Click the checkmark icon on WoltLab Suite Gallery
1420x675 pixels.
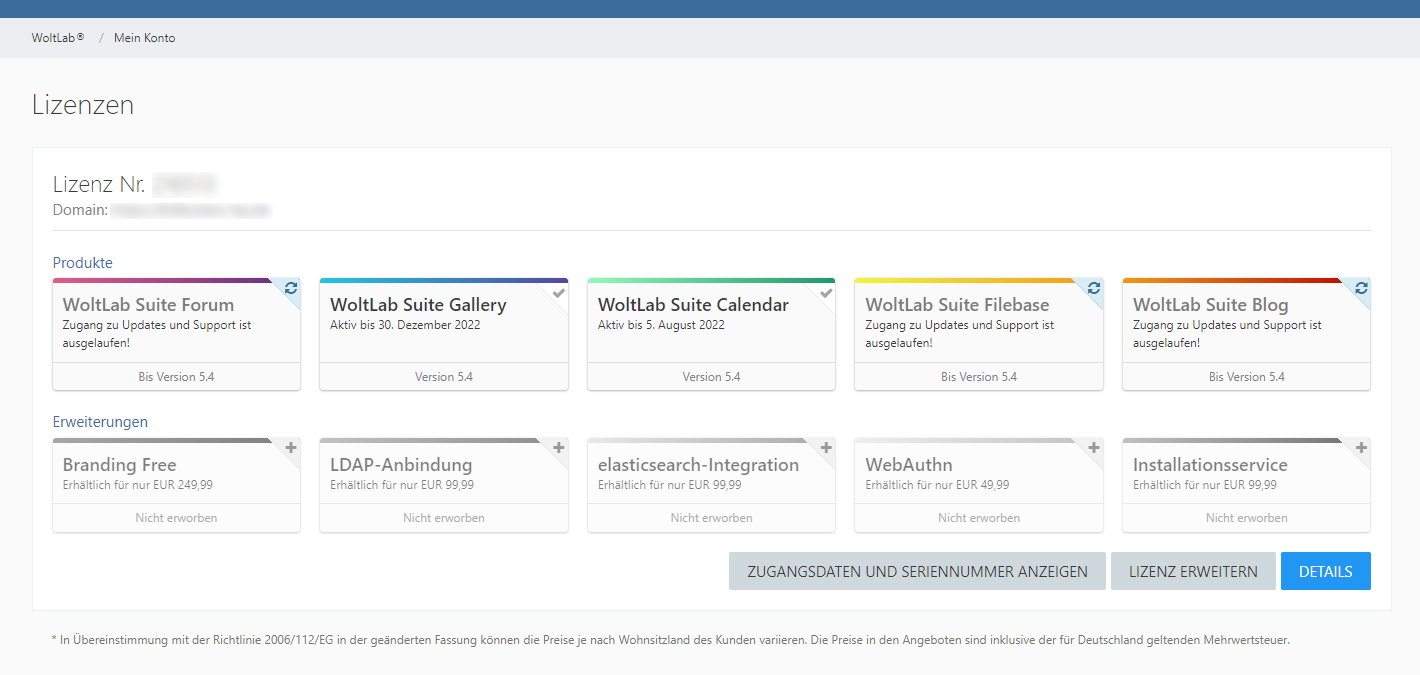558,292
